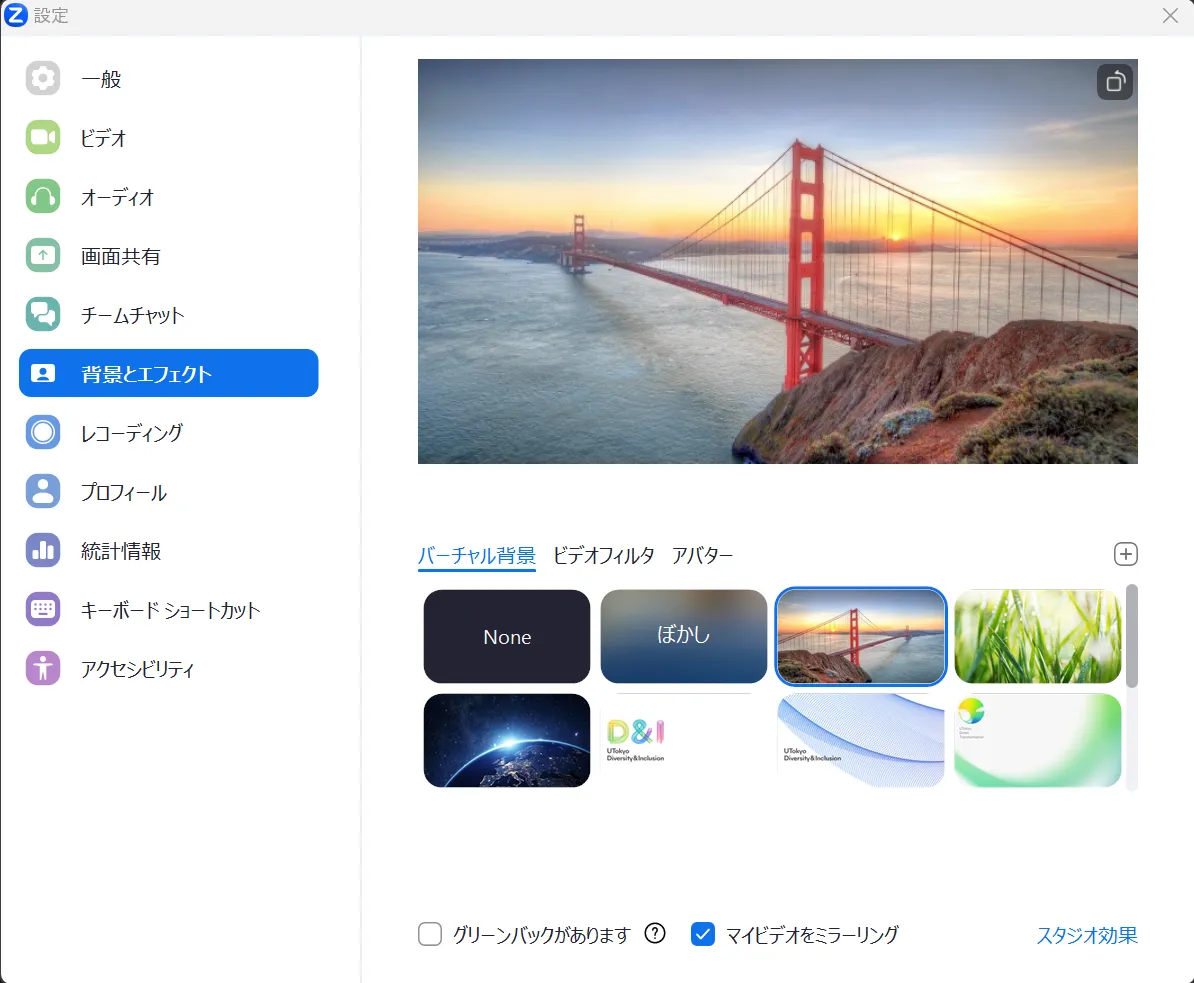Switch to the アバター tab

point(702,556)
